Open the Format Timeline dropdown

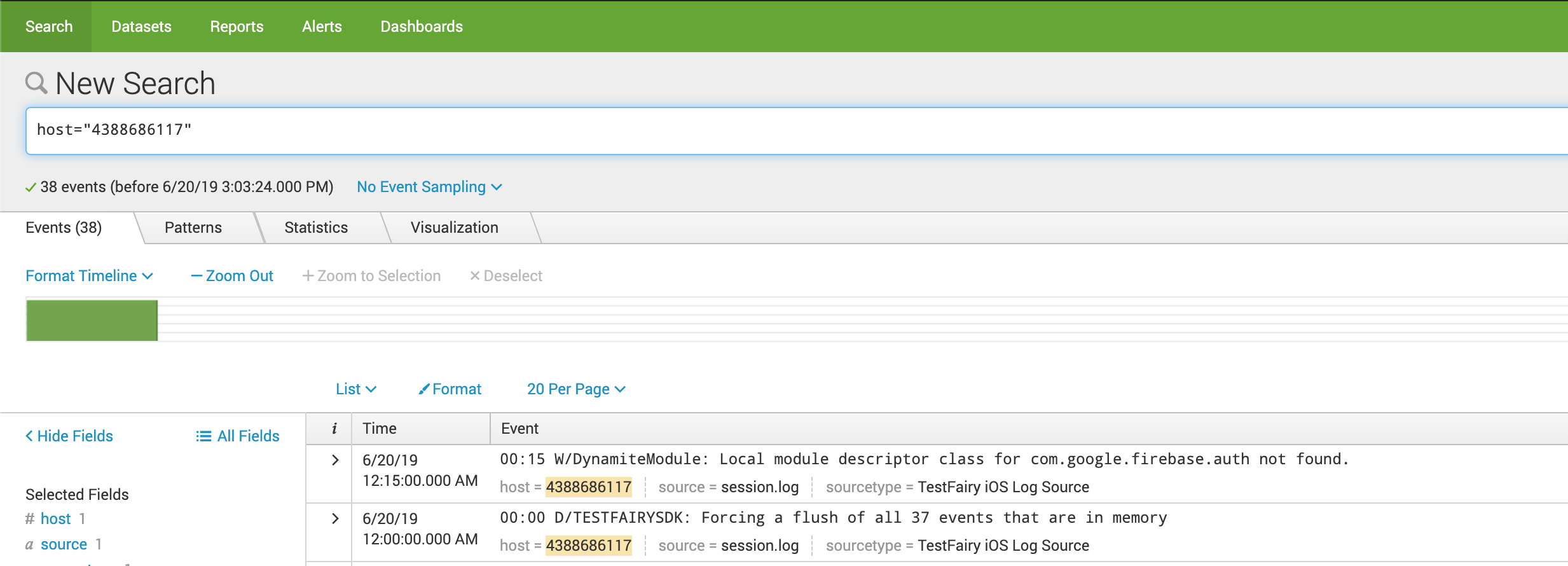89,276
